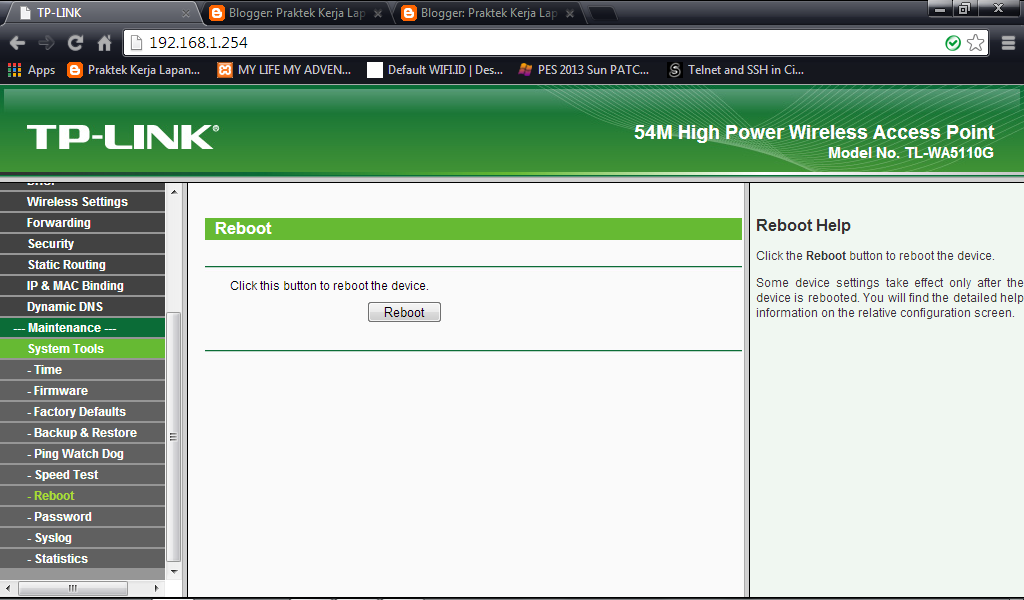
Task: Click the TP-LINK logo
Action: click(x=123, y=136)
